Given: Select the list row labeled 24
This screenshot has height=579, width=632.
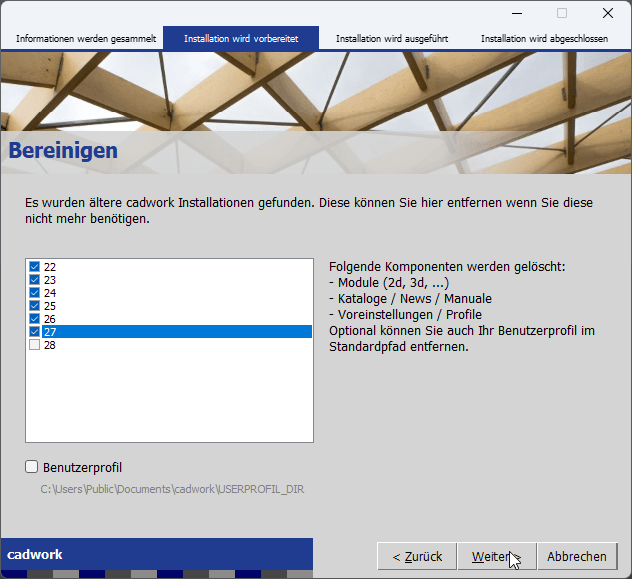Looking at the screenshot, I should point(177,293).
